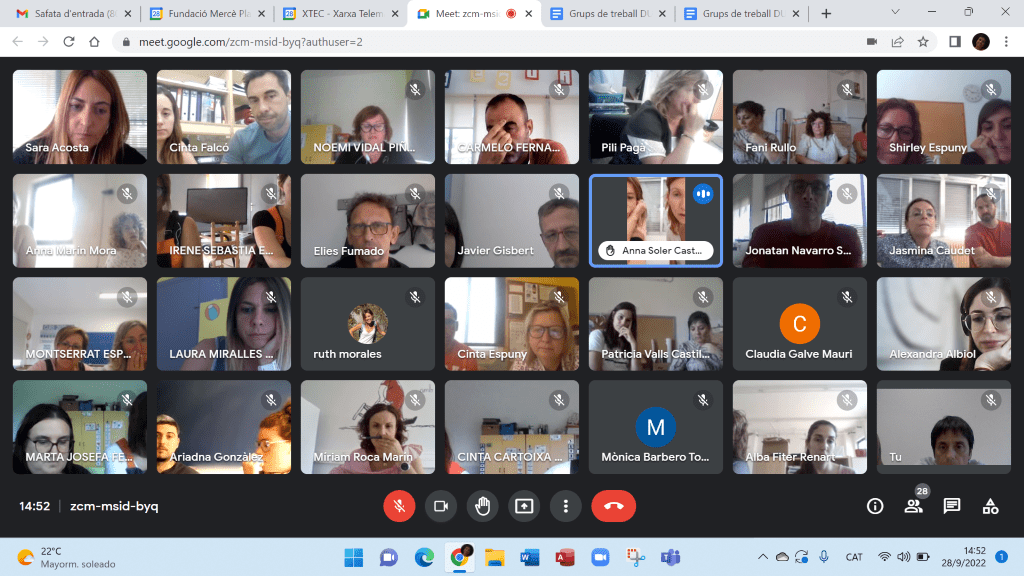The width and height of the screenshot is (1024, 576).
Task: Open a new tab with plus button
Action: (826, 14)
